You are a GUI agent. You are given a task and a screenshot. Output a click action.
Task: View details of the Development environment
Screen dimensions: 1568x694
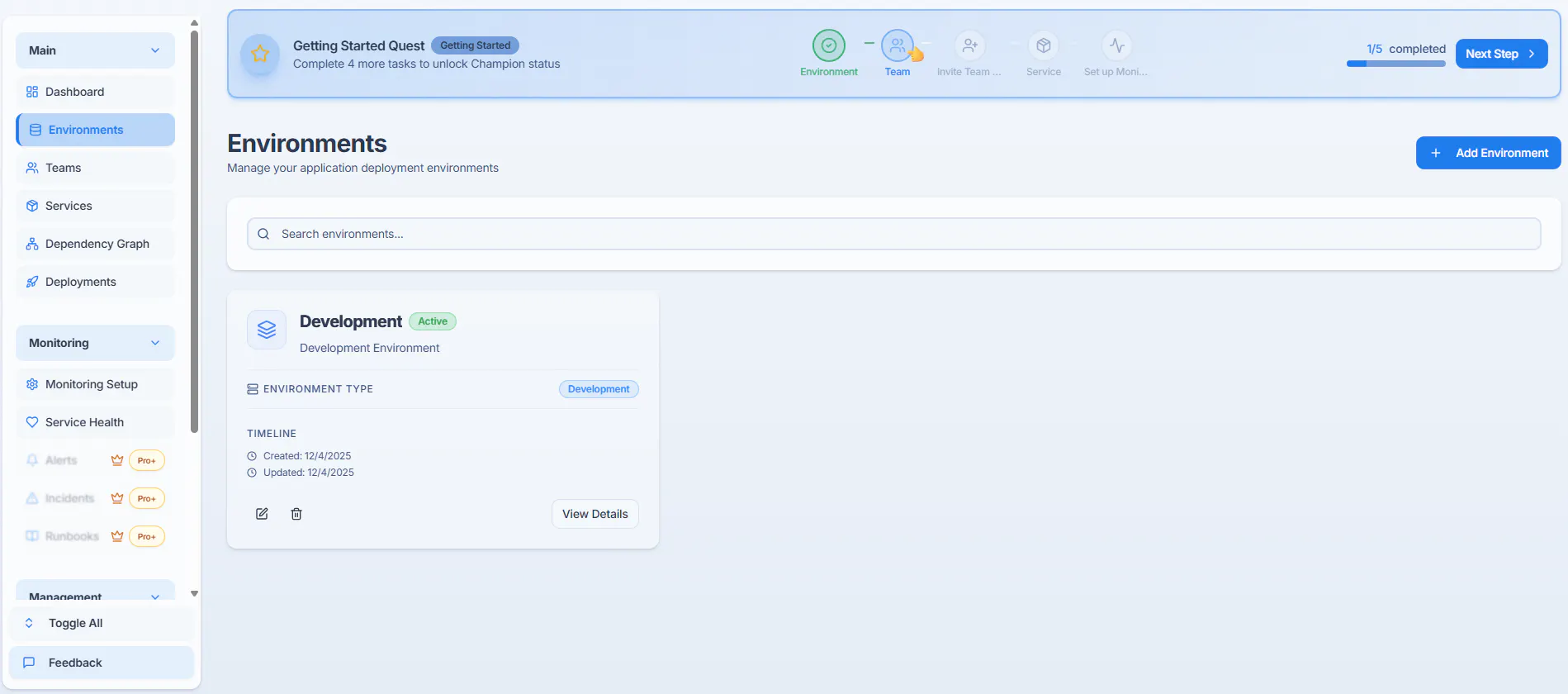[x=595, y=514]
